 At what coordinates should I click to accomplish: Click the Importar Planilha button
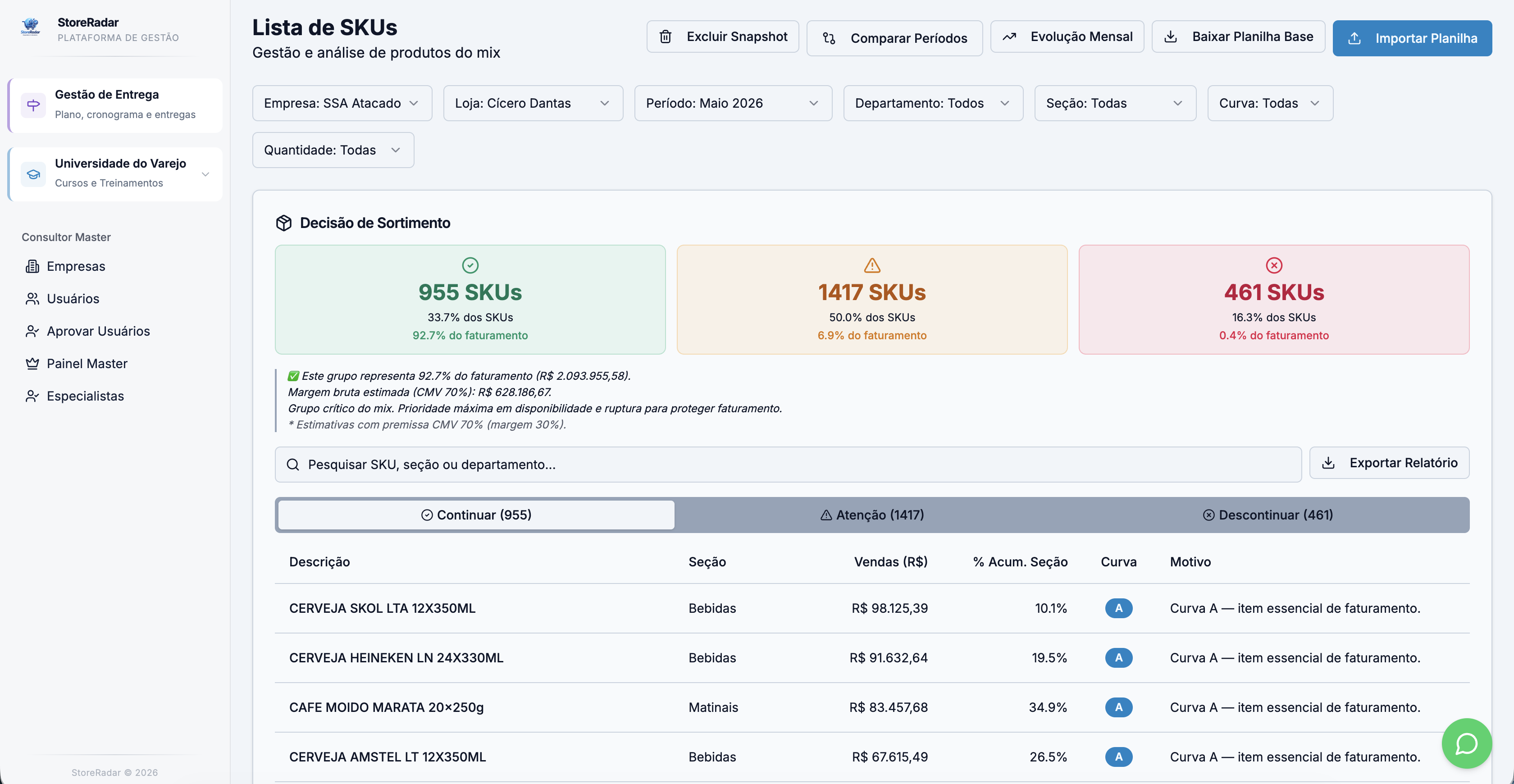tap(1412, 38)
